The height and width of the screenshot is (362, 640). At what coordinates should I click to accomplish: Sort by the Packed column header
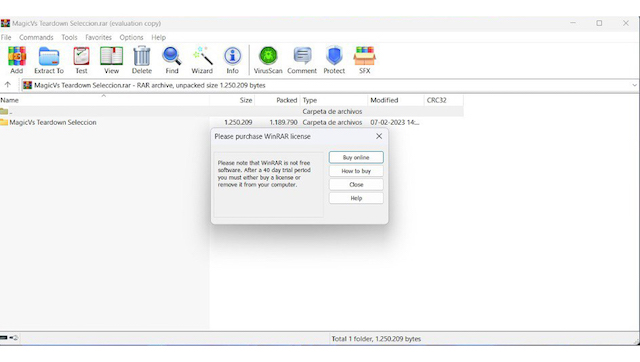[278, 100]
